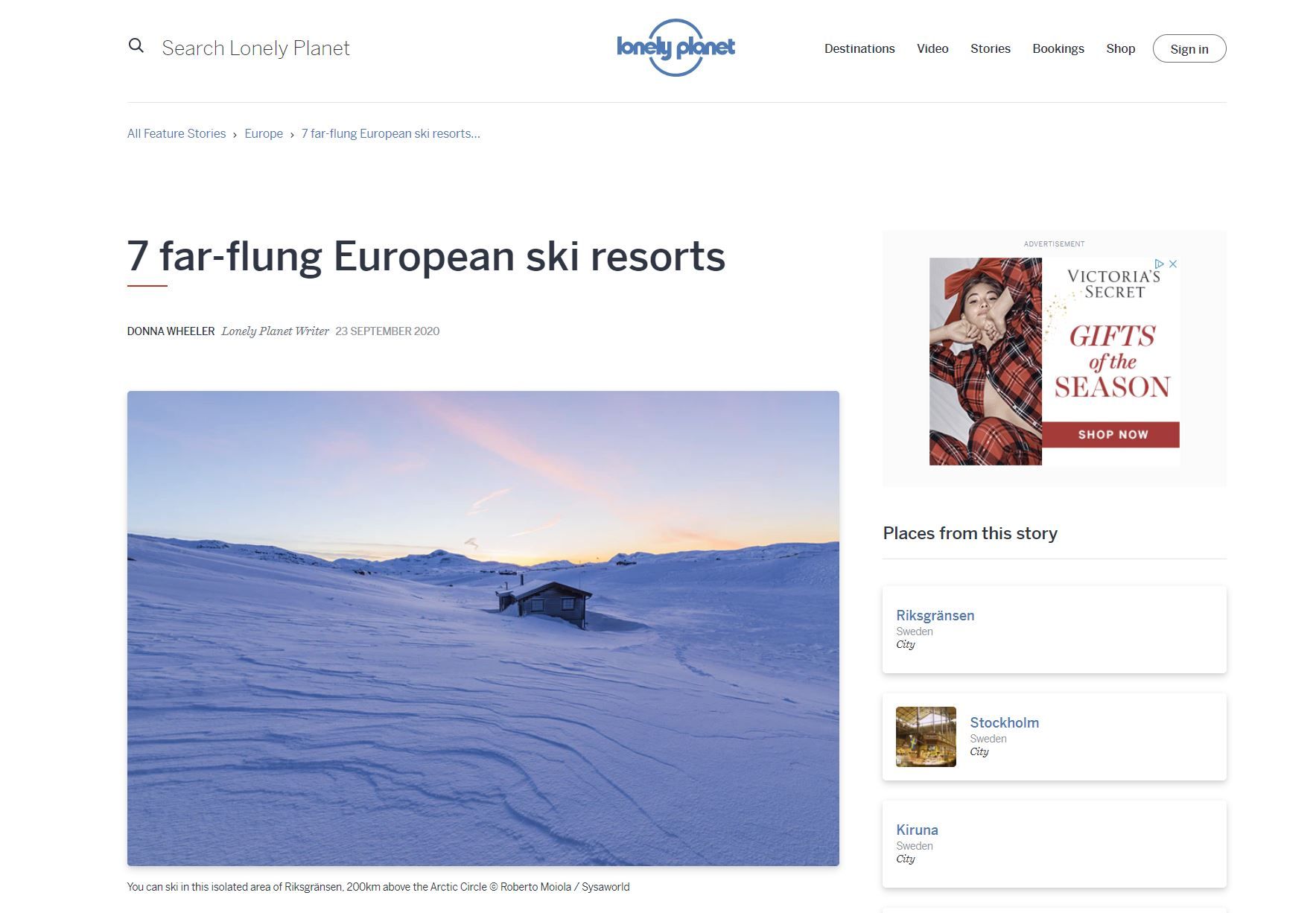Close the Victoria's Secret ad
The height and width of the screenshot is (913, 1316).
pos(1173,264)
